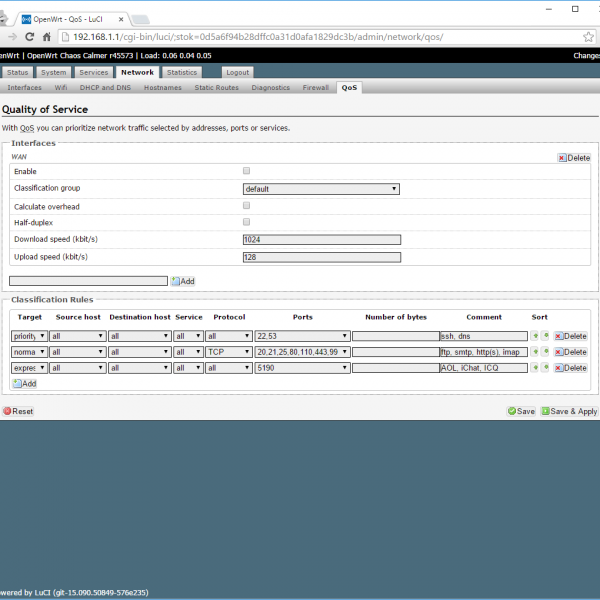Delete the ssh, dns classification rule
This screenshot has width=600, height=600.
(x=570, y=337)
